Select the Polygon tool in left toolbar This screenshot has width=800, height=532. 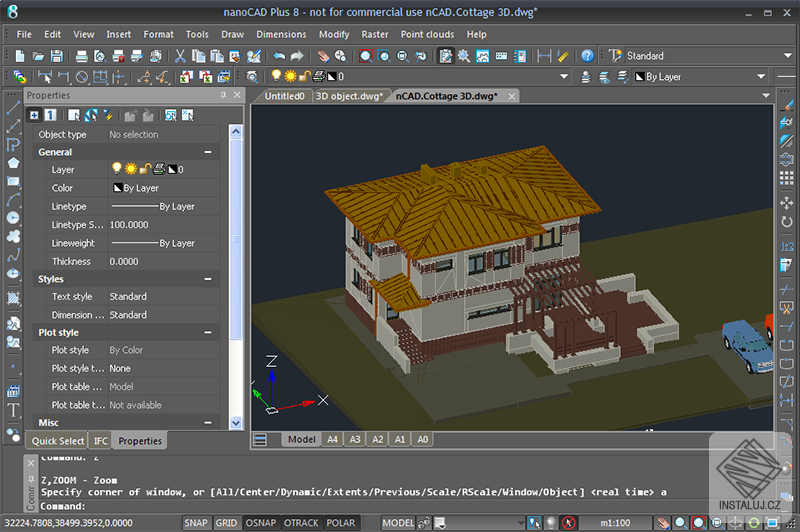pyautogui.click(x=13, y=163)
